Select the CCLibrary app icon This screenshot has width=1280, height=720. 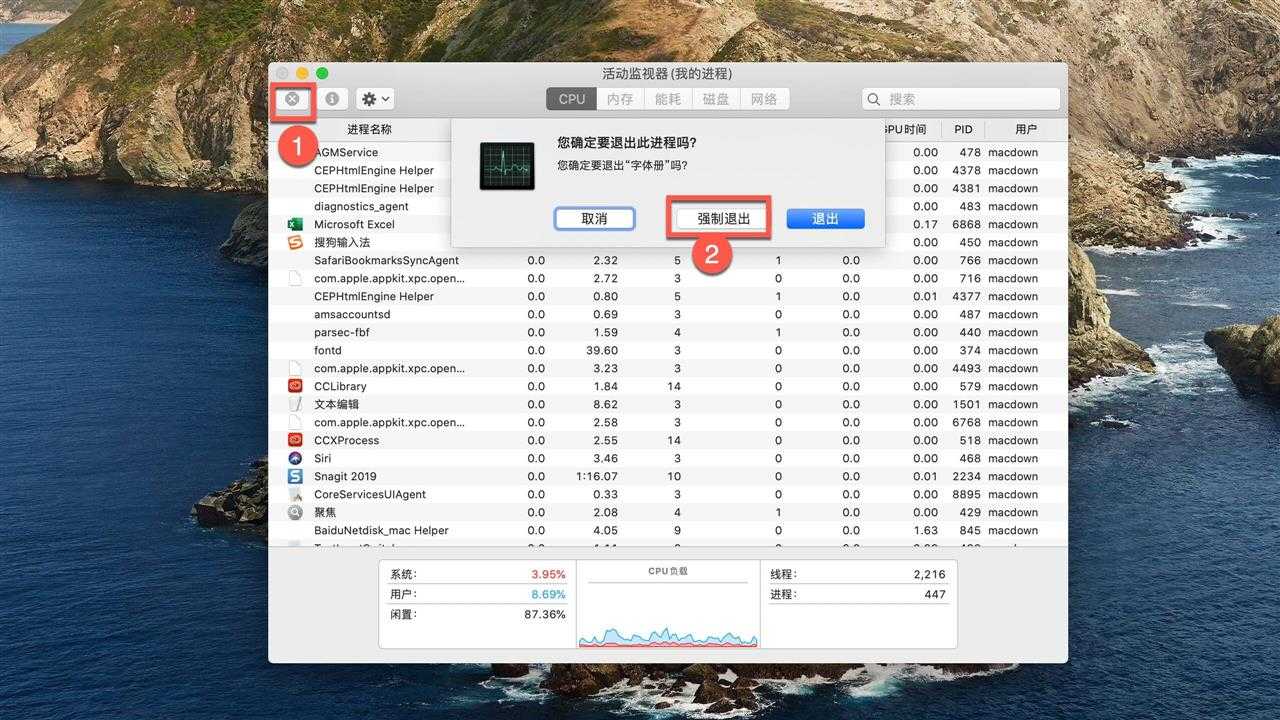295,386
